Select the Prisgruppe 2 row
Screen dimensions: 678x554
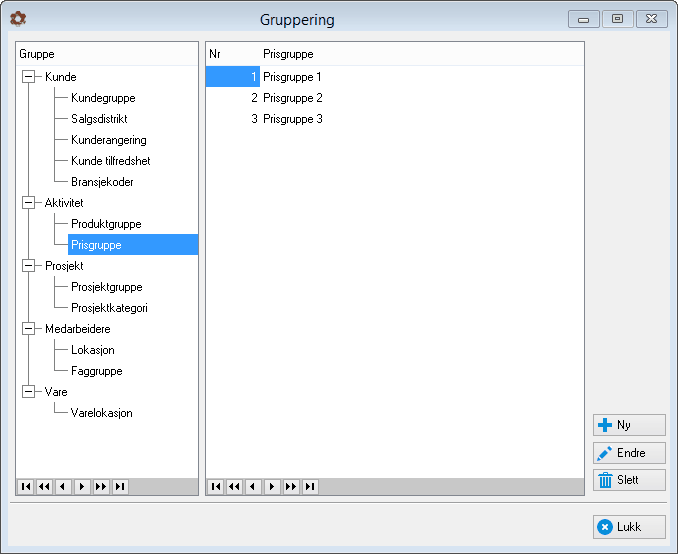395,98
